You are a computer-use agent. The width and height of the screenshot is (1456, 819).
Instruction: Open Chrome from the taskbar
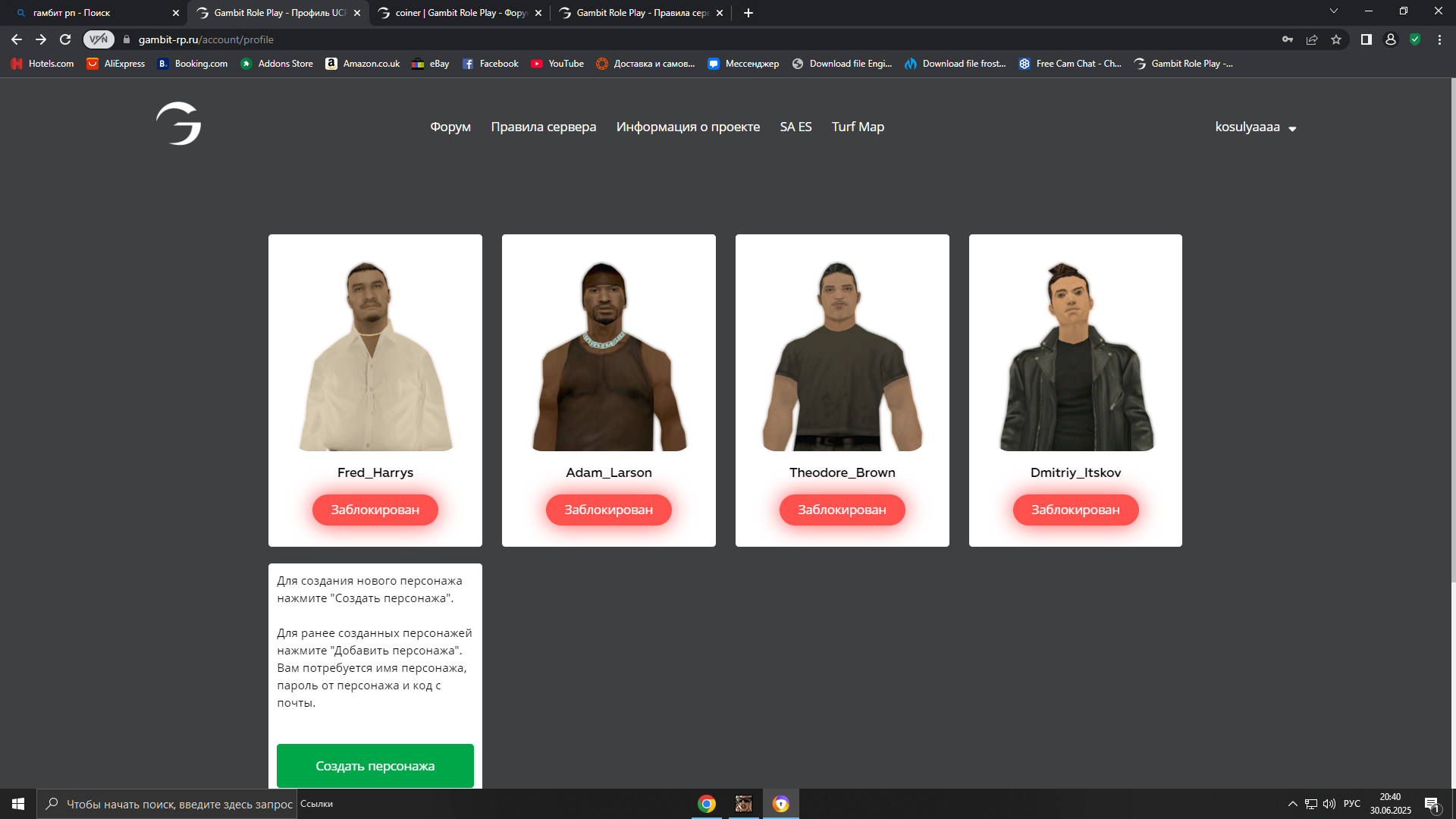[707, 804]
